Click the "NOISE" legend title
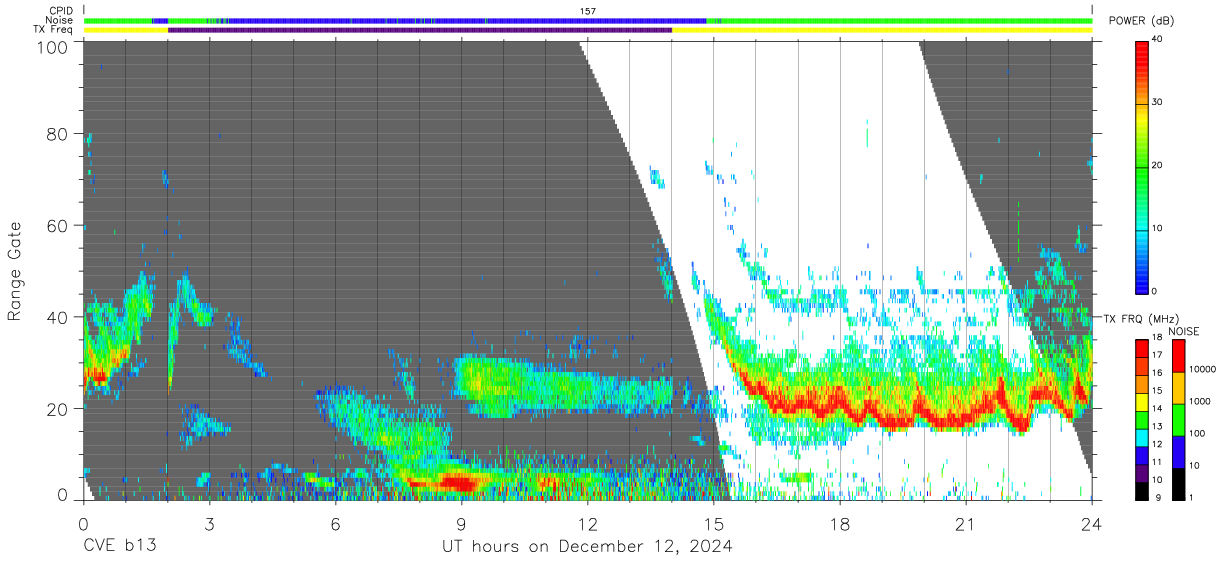 [1184, 331]
